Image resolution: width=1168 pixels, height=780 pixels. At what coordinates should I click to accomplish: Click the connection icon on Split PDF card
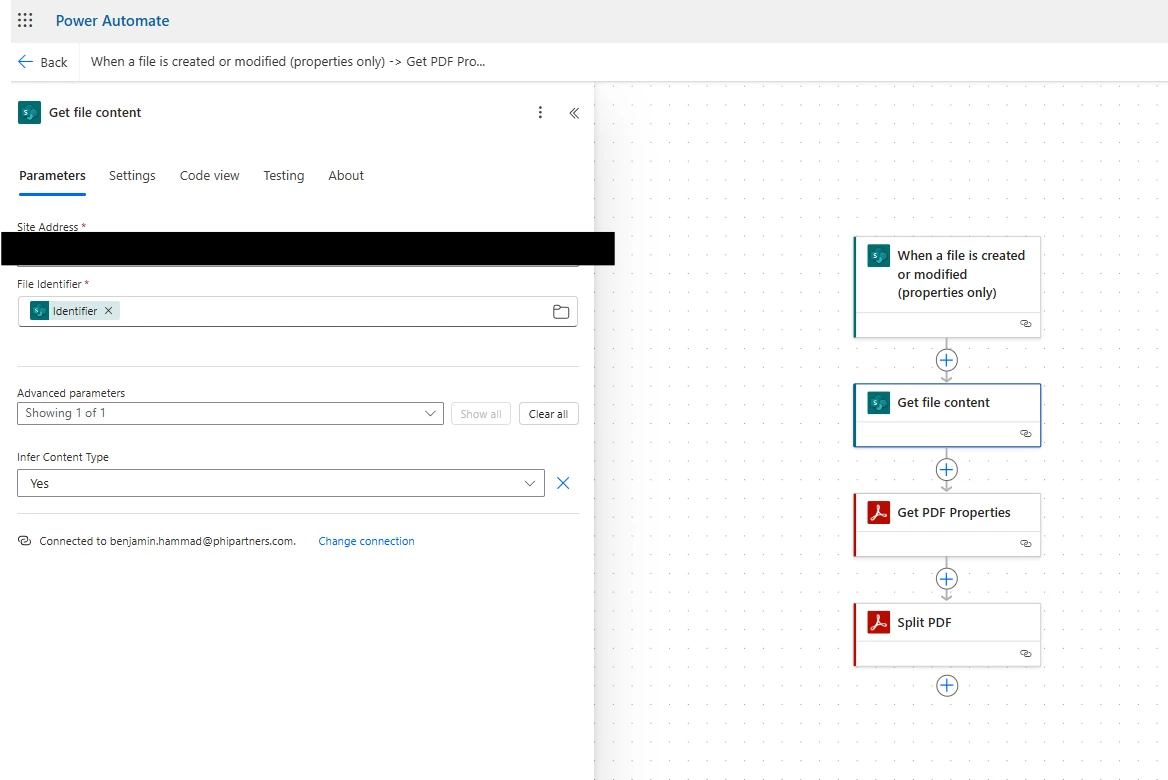coord(1026,653)
